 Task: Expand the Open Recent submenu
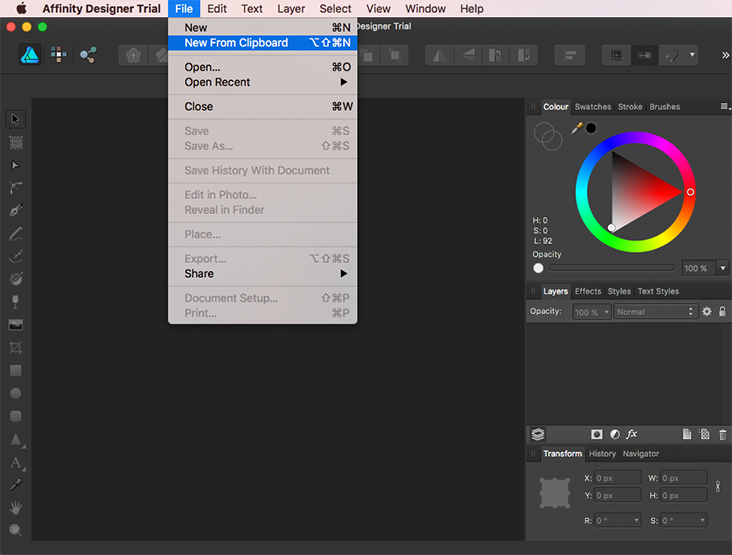click(262, 82)
